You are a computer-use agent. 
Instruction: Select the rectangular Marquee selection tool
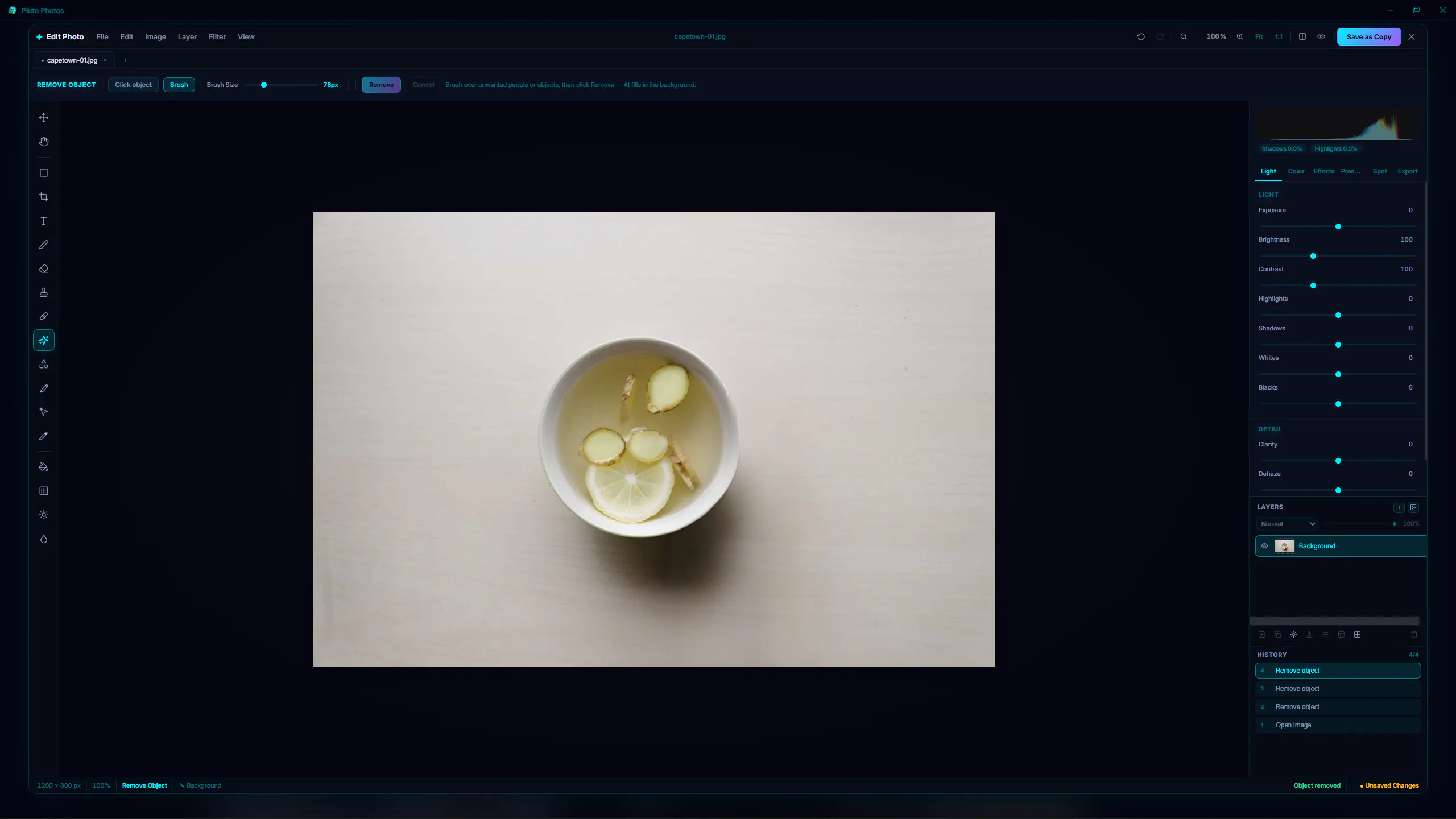pyautogui.click(x=44, y=173)
